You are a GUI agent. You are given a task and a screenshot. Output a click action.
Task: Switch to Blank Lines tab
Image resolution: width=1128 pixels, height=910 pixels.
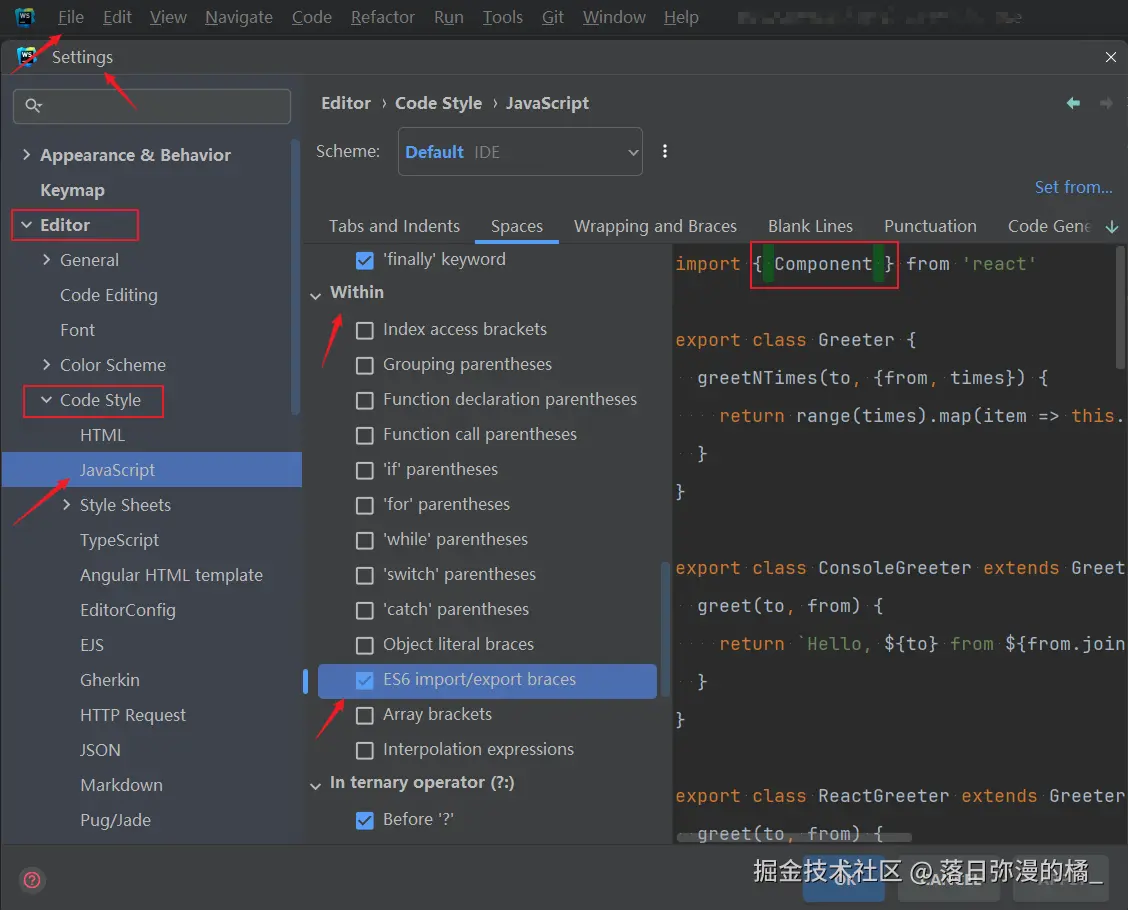pyautogui.click(x=810, y=227)
